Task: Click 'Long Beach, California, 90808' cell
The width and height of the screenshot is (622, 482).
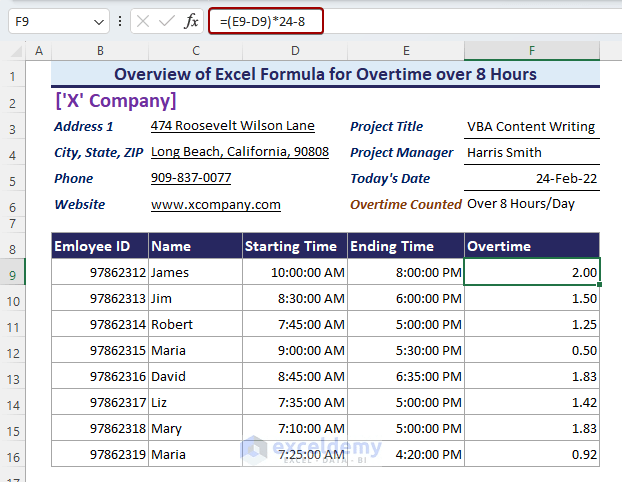Action: (240, 152)
